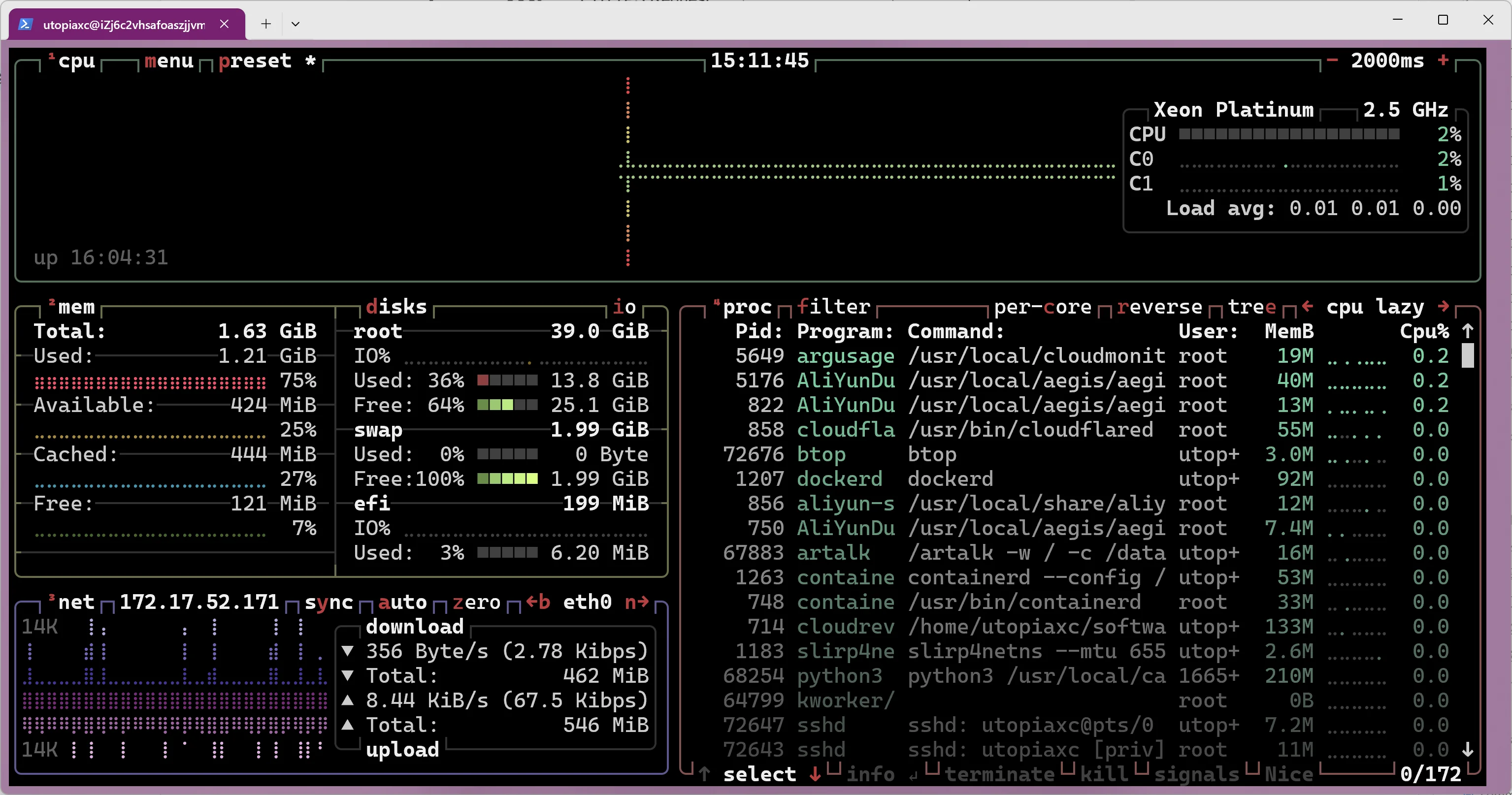The height and width of the screenshot is (795, 1512).
Task: Switch to the utopiaxc terminal tab
Action: click(127, 24)
